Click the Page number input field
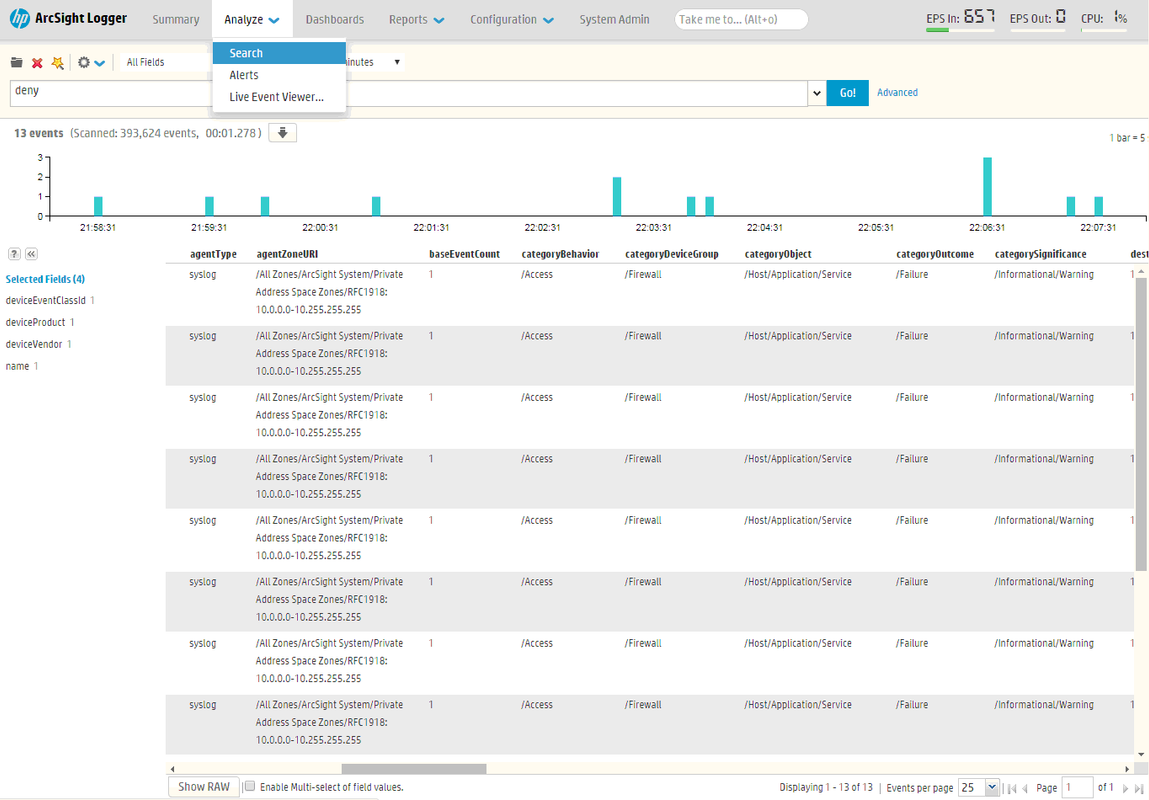 (1077, 788)
